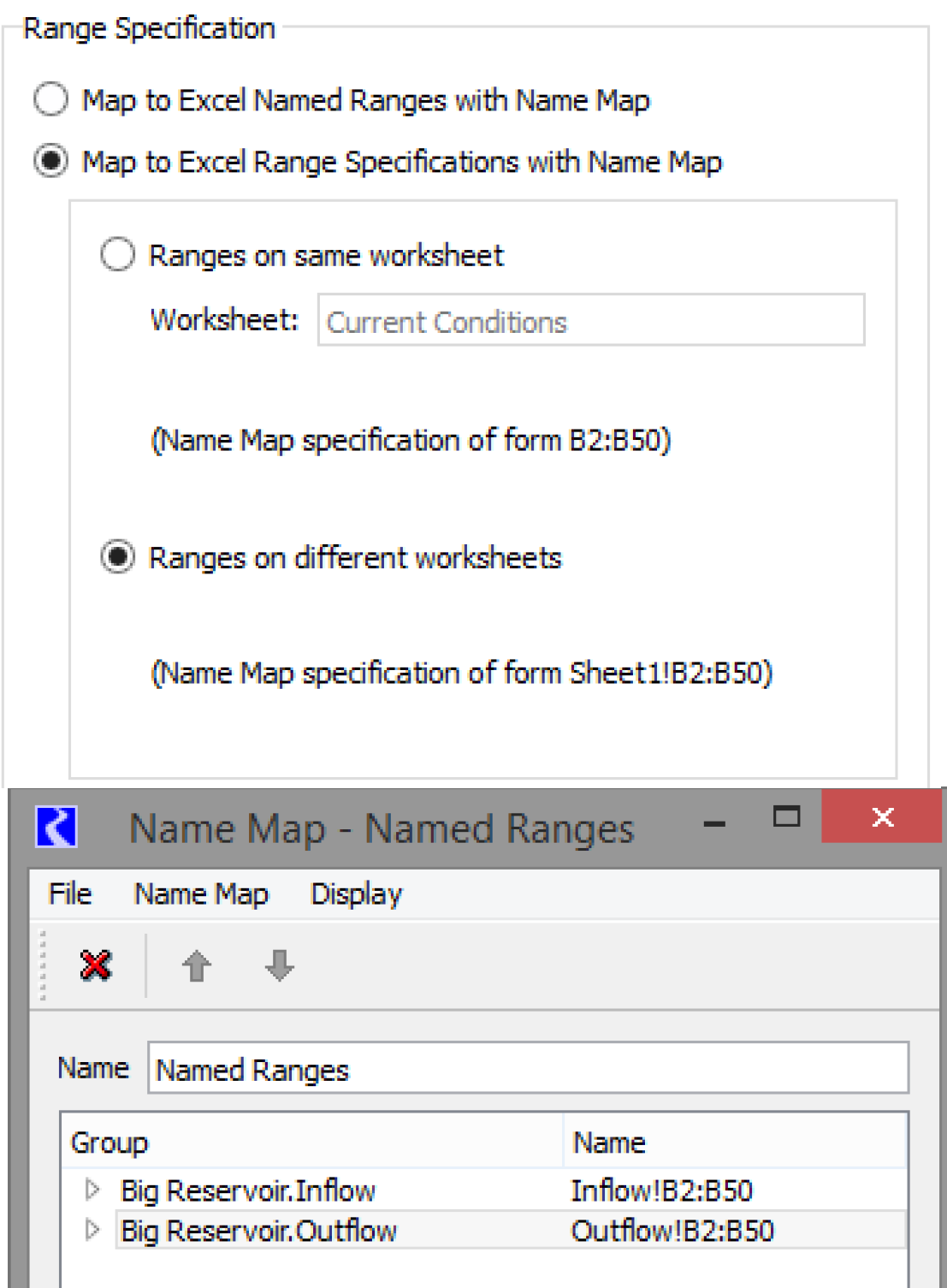The image size is (947, 1288).
Task: Choose Ranges on different worksheets
Action: click(x=118, y=557)
